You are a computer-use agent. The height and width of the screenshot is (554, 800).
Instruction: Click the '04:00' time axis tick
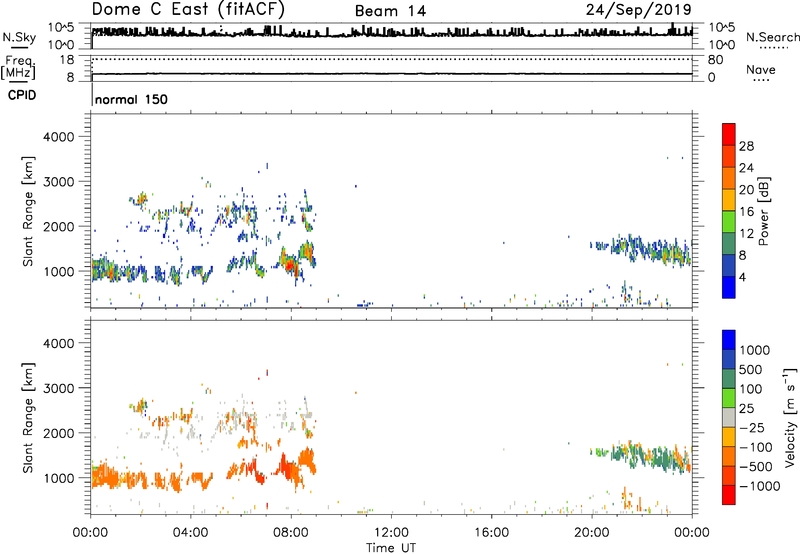[190, 533]
